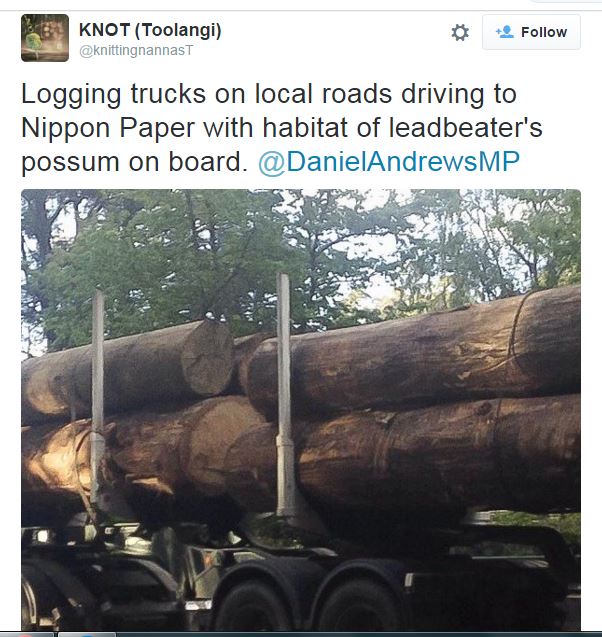This screenshot has width=602, height=637.
Task: Click the @knittingnannasT handle
Action: pos(136,51)
